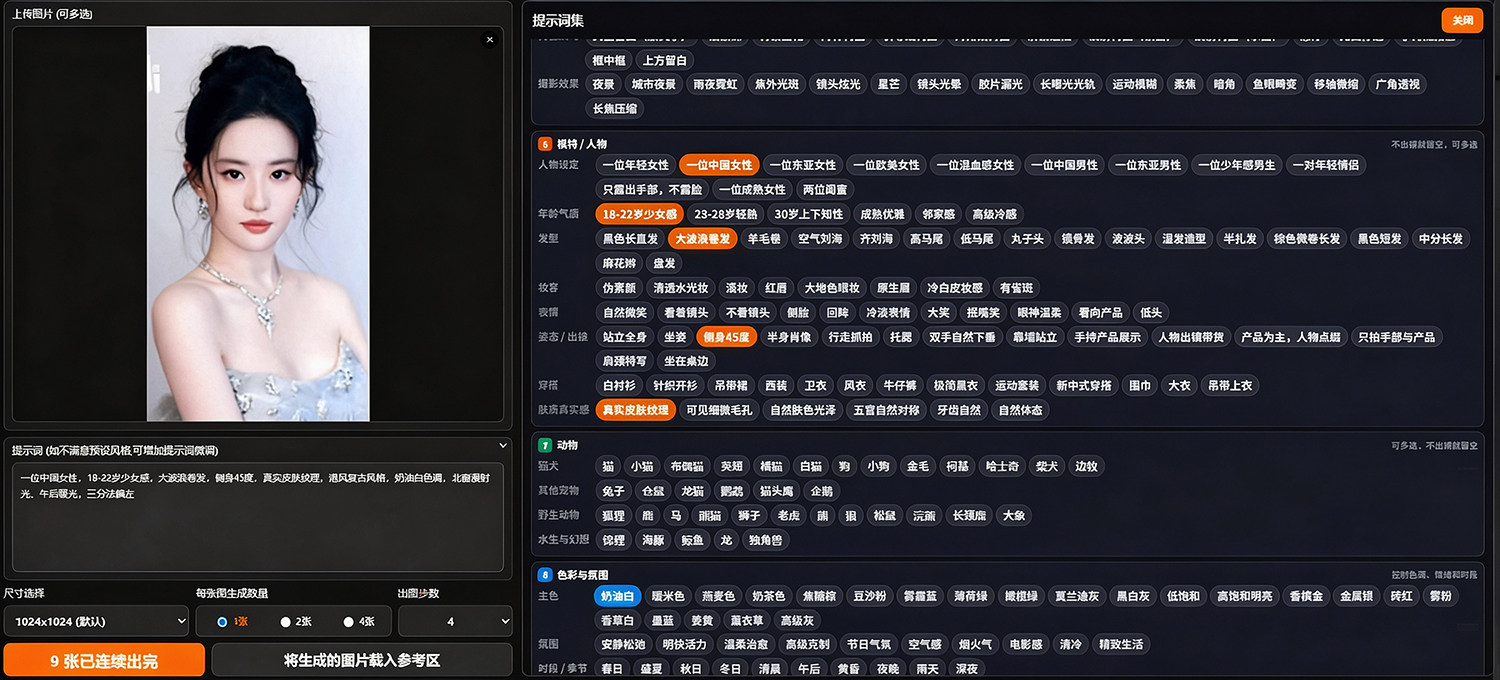Image resolution: width=1500 pixels, height=680 pixels.
Task: Collapse the 提示词 prompt section chevron
Action: (x=503, y=446)
